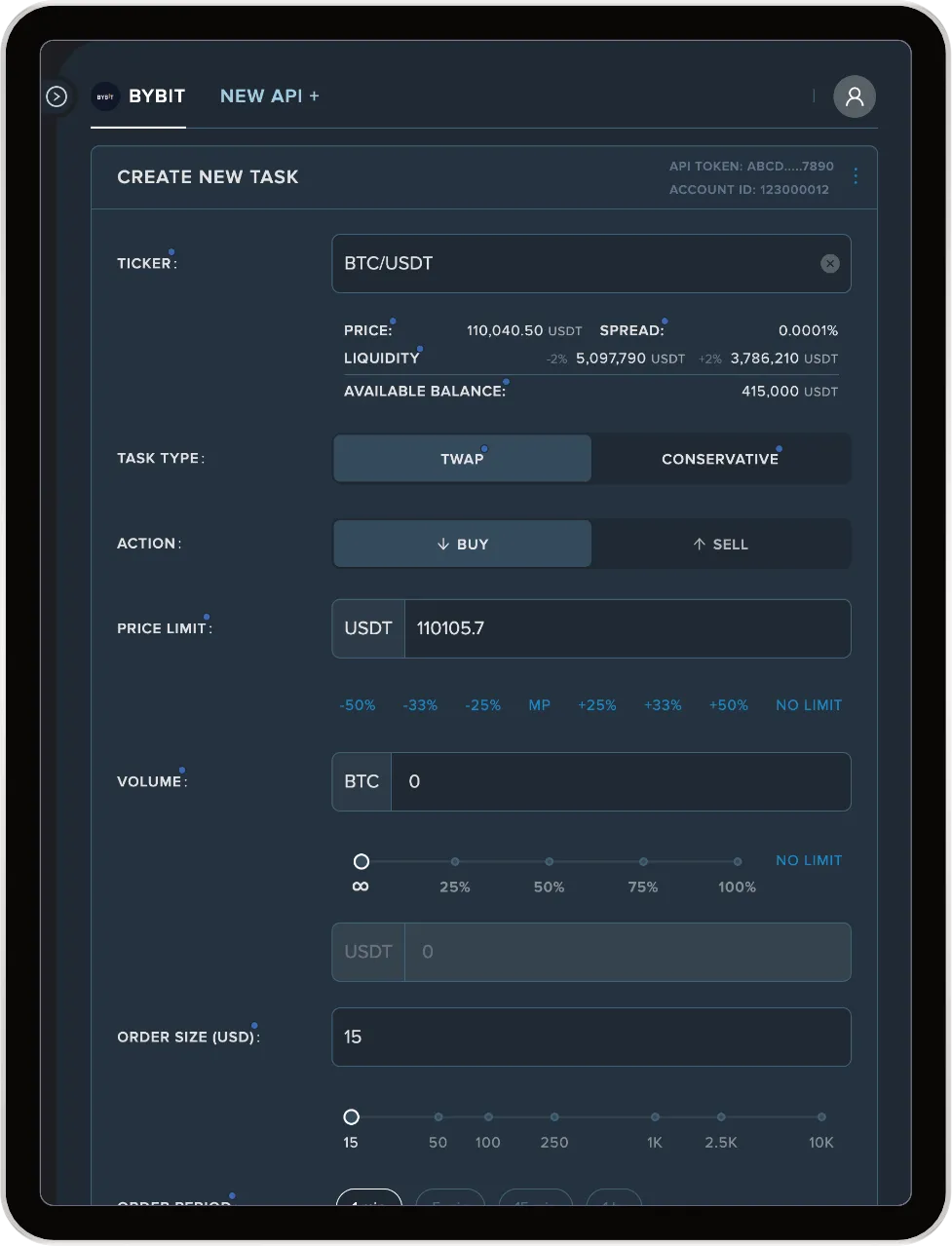Select the TWAP task type
The height and width of the screenshot is (1246, 952).
point(462,459)
